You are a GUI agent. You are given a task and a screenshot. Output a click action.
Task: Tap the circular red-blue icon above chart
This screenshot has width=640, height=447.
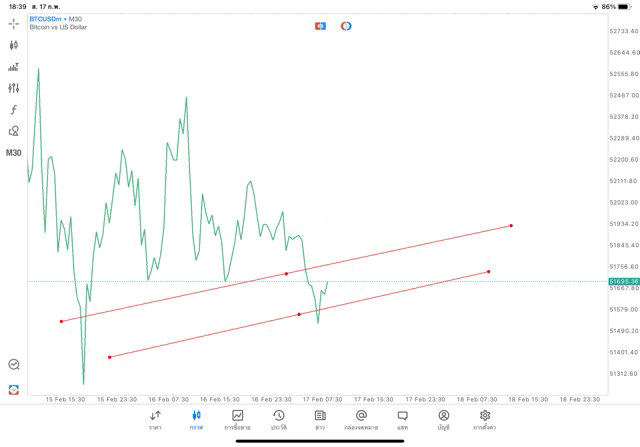click(x=346, y=26)
